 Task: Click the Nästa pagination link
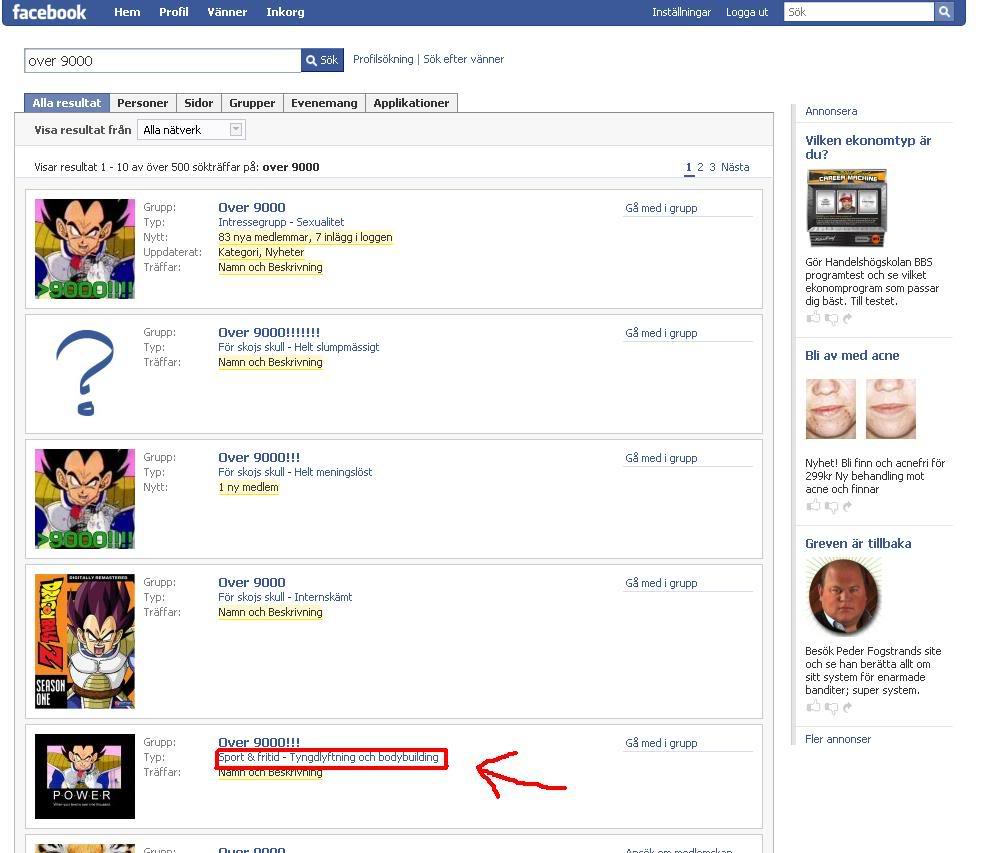coord(735,167)
